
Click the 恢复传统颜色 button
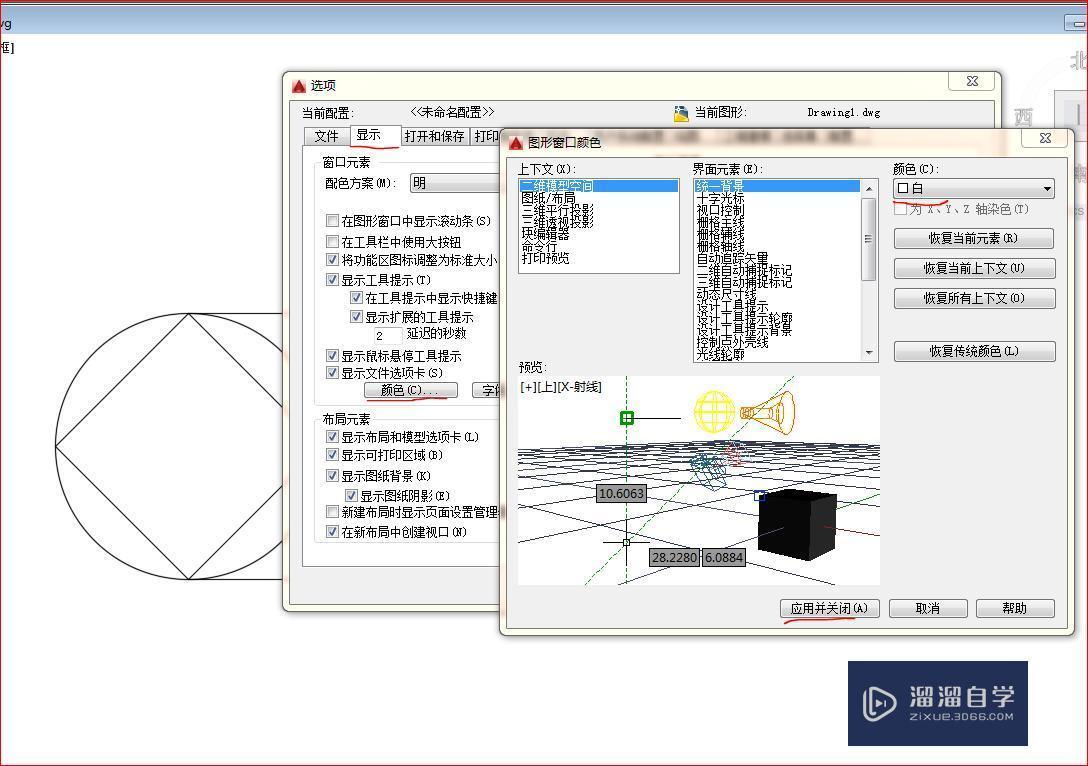pos(973,351)
